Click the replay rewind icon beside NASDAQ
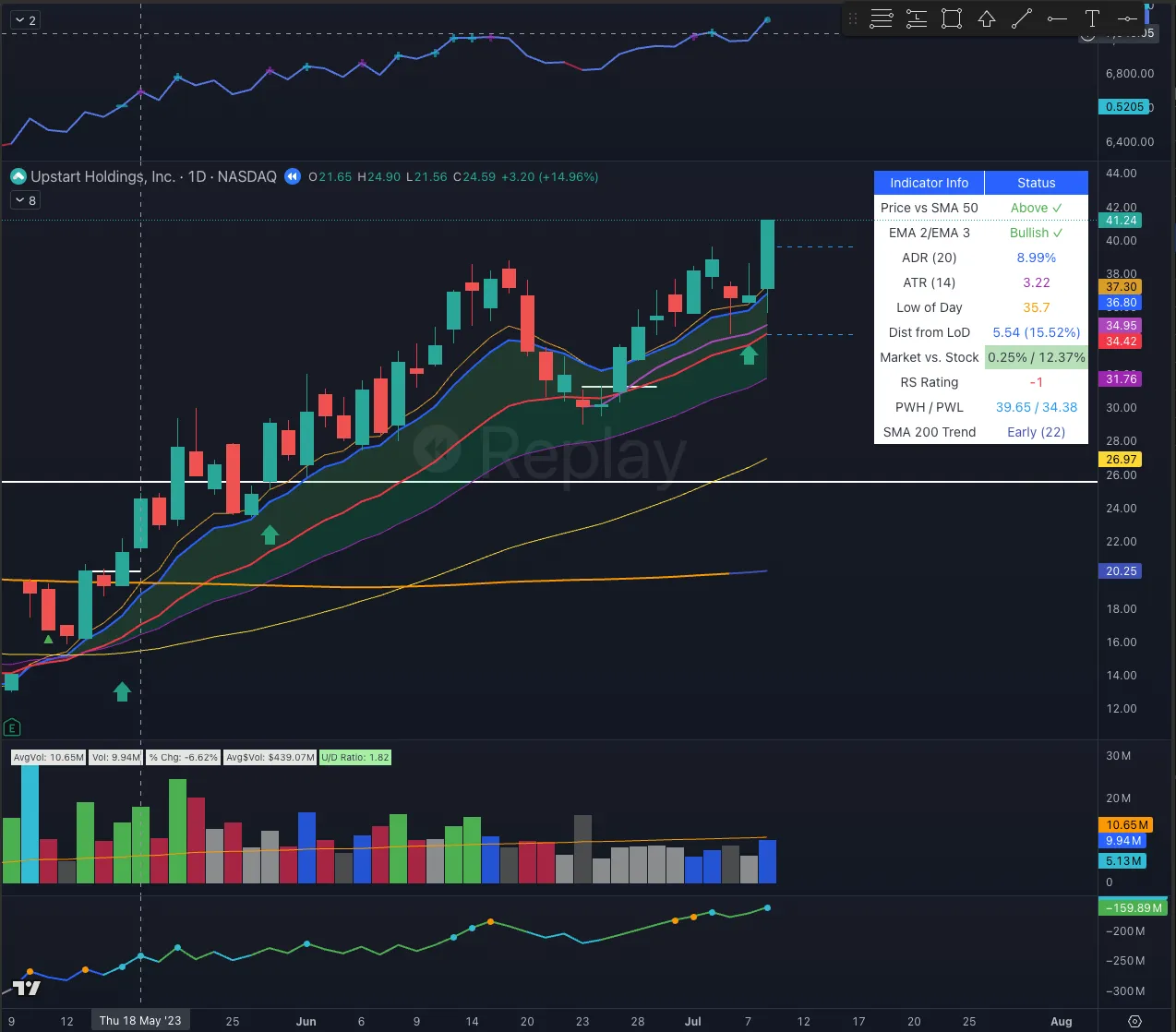This screenshot has height=1032, width=1176. (293, 176)
